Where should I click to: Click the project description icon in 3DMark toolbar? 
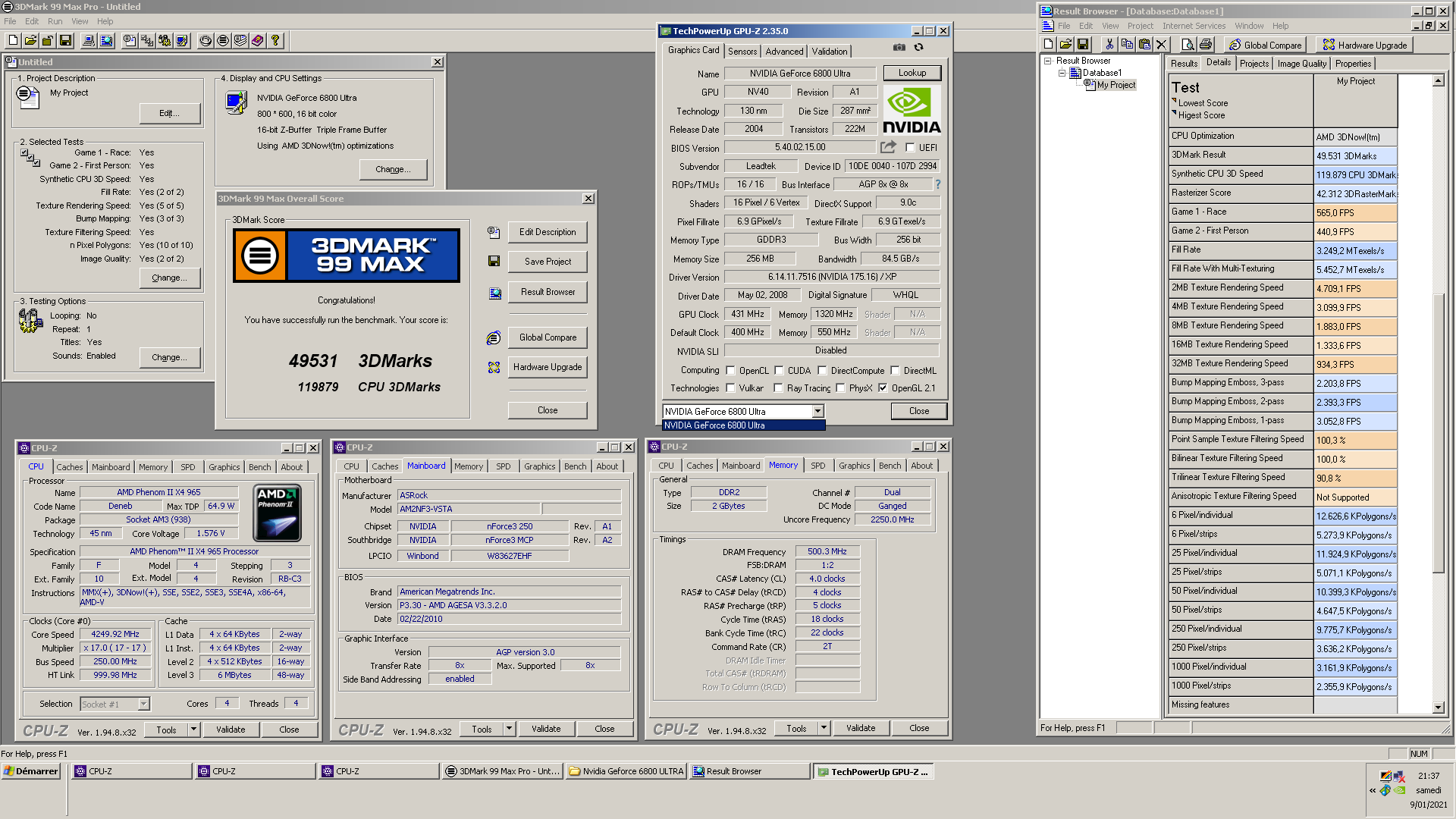coord(130,41)
